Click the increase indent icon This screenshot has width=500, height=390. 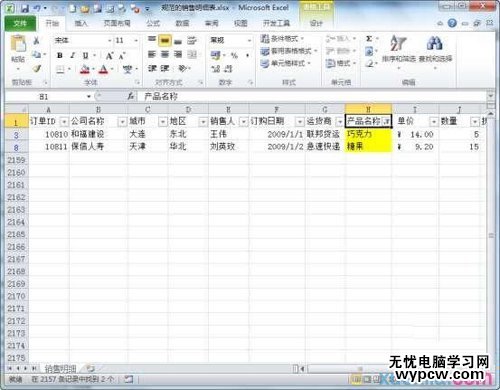[165, 69]
